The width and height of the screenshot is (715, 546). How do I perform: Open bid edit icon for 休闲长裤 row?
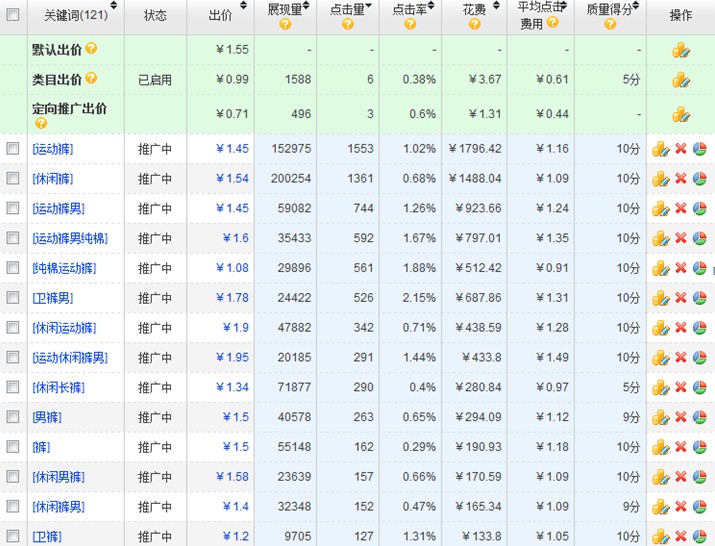pyautogui.click(x=660, y=387)
